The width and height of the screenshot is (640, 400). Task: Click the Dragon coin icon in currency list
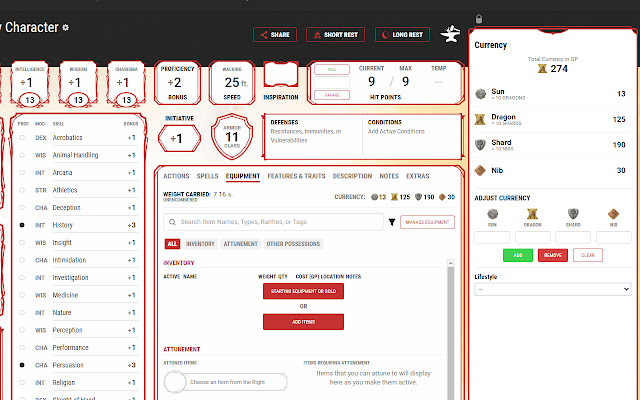pyautogui.click(x=480, y=119)
